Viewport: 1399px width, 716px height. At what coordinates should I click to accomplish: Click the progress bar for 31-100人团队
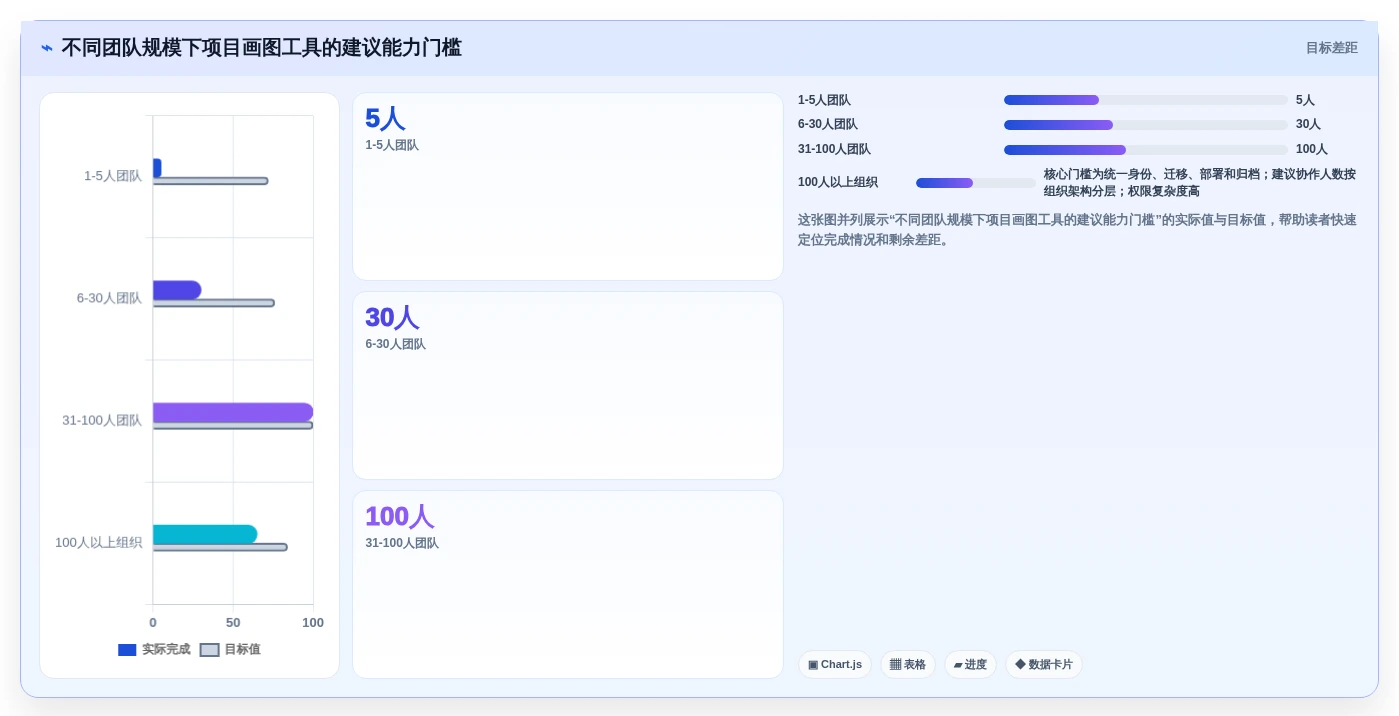(x=1145, y=150)
